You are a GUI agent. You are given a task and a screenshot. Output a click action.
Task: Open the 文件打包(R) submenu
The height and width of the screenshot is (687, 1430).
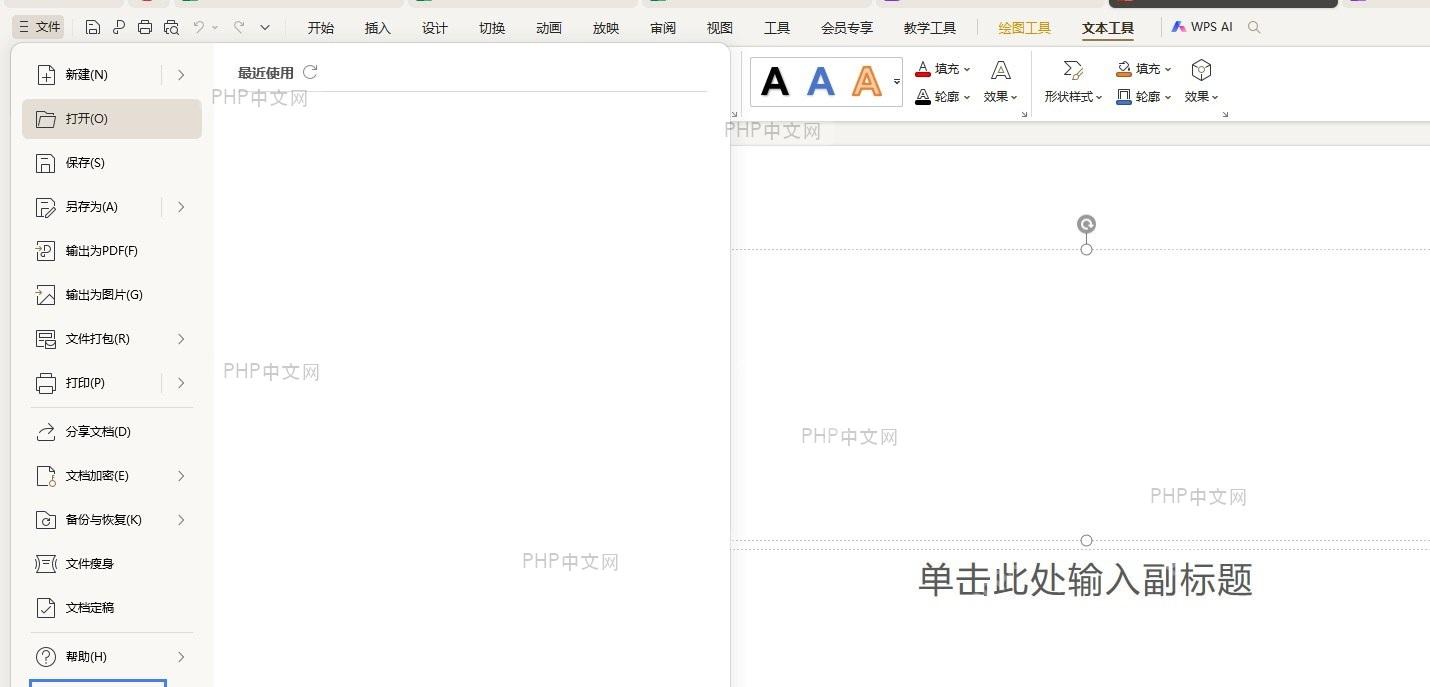pyautogui.click(x=112, y=339)
